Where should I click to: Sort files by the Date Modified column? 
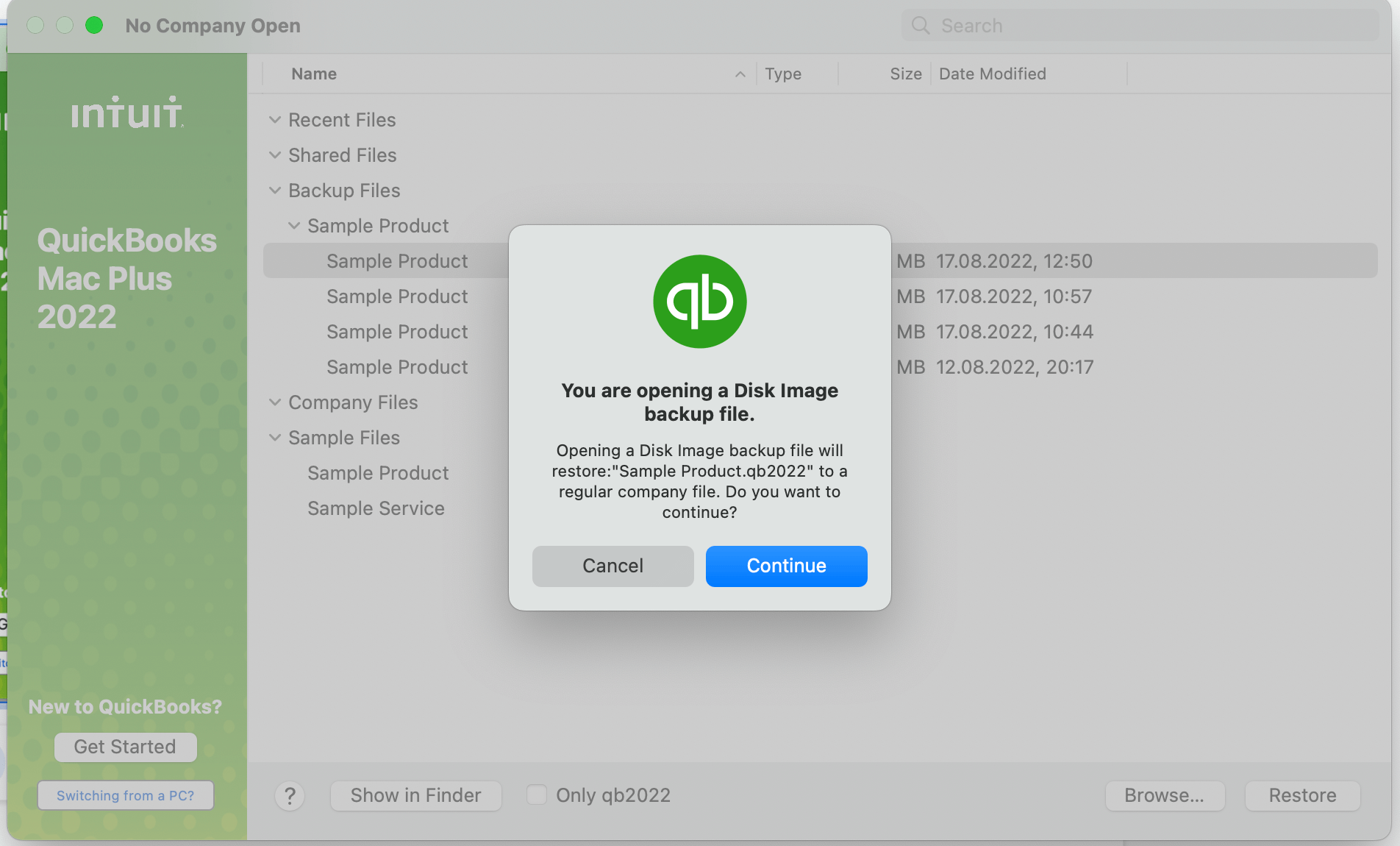[x=992, y=74]
